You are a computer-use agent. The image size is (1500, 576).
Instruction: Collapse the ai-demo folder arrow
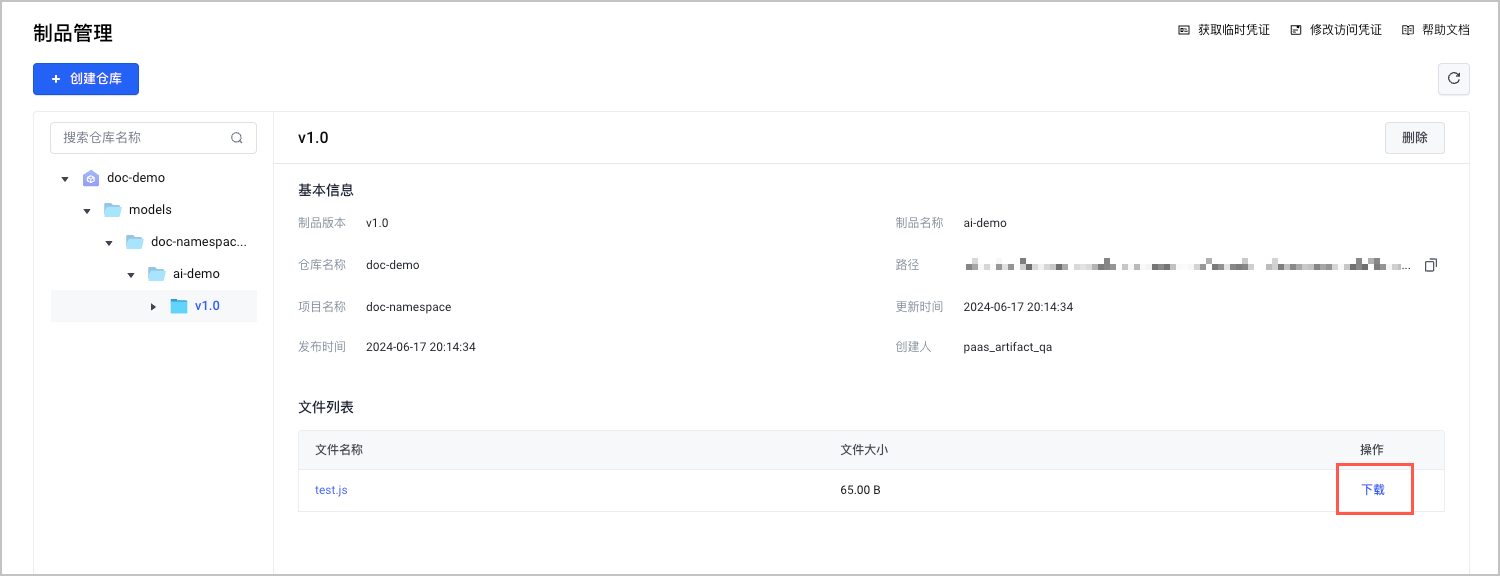131,275
